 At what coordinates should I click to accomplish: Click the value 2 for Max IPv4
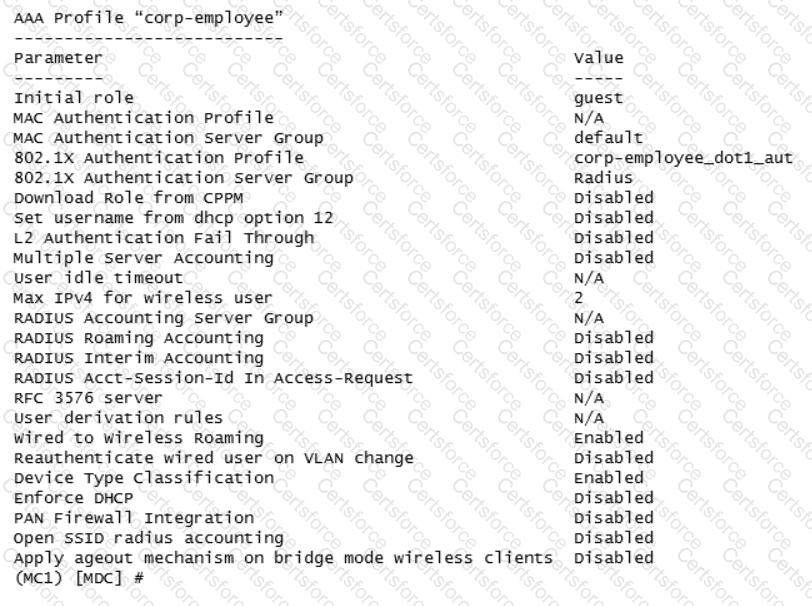pyautogui.click(x=578, y=298)
